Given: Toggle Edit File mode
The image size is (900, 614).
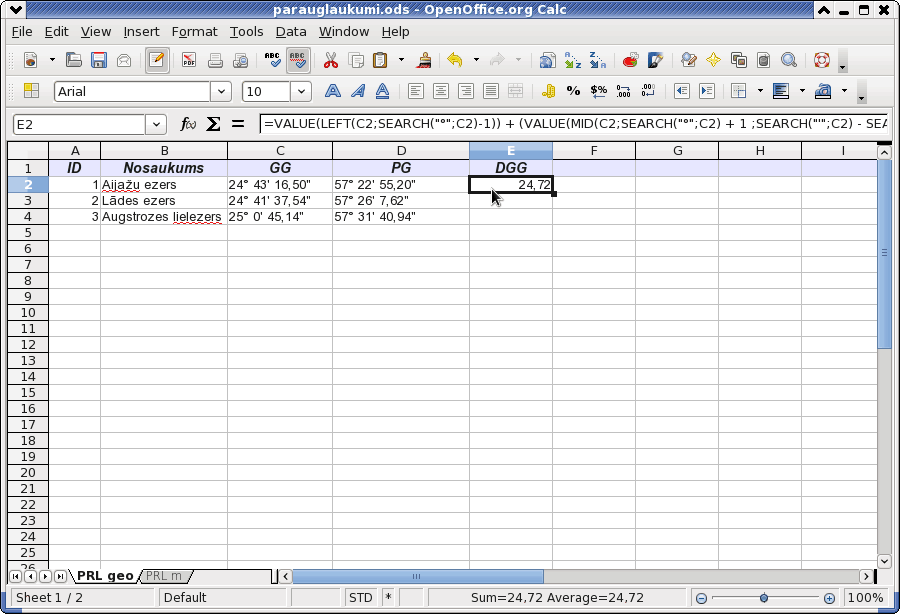Looking at the screenshot, I should point(157,60).
